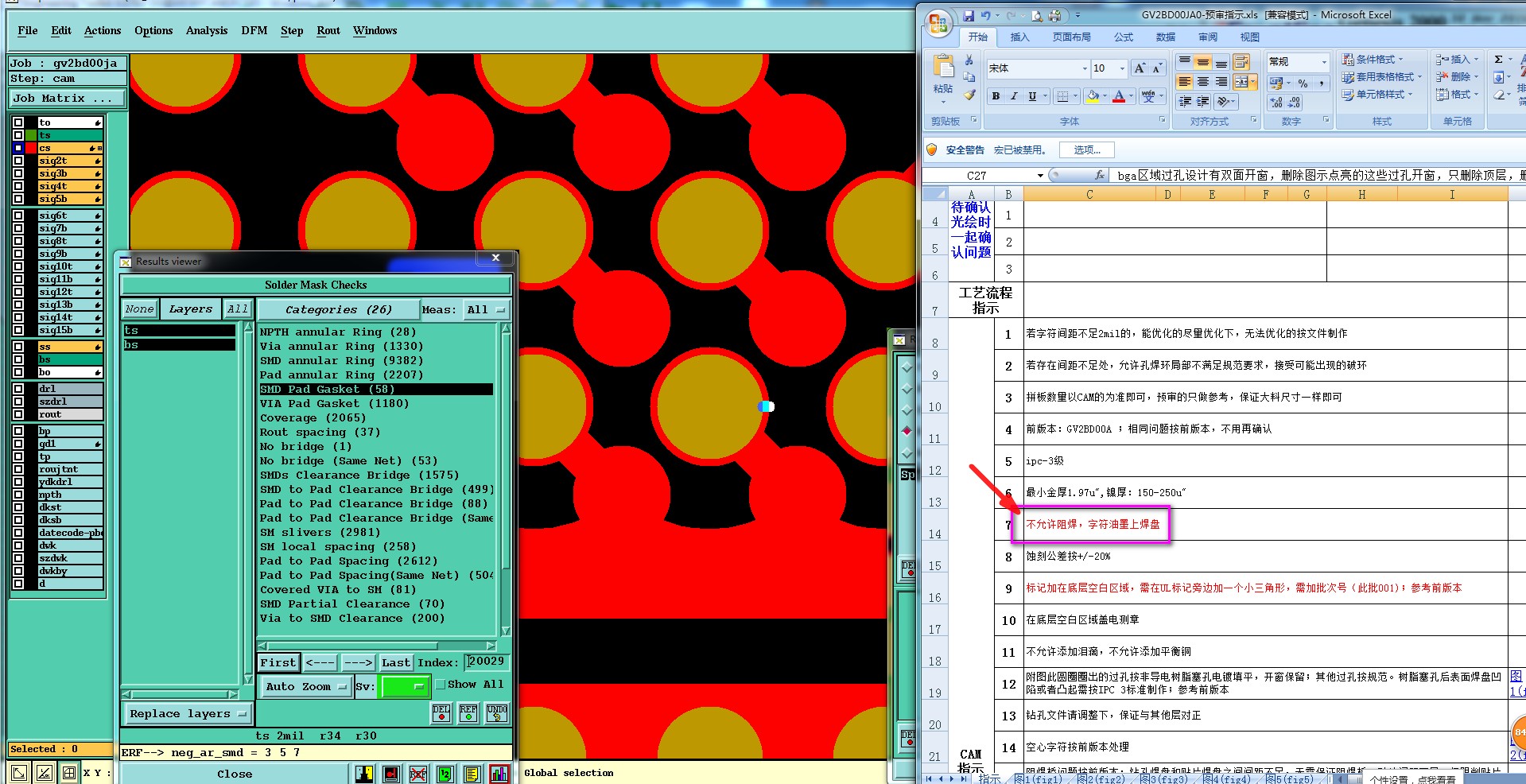
Task: Expand 条件格式 conditional formatting menu
Action: point(1373,60)
